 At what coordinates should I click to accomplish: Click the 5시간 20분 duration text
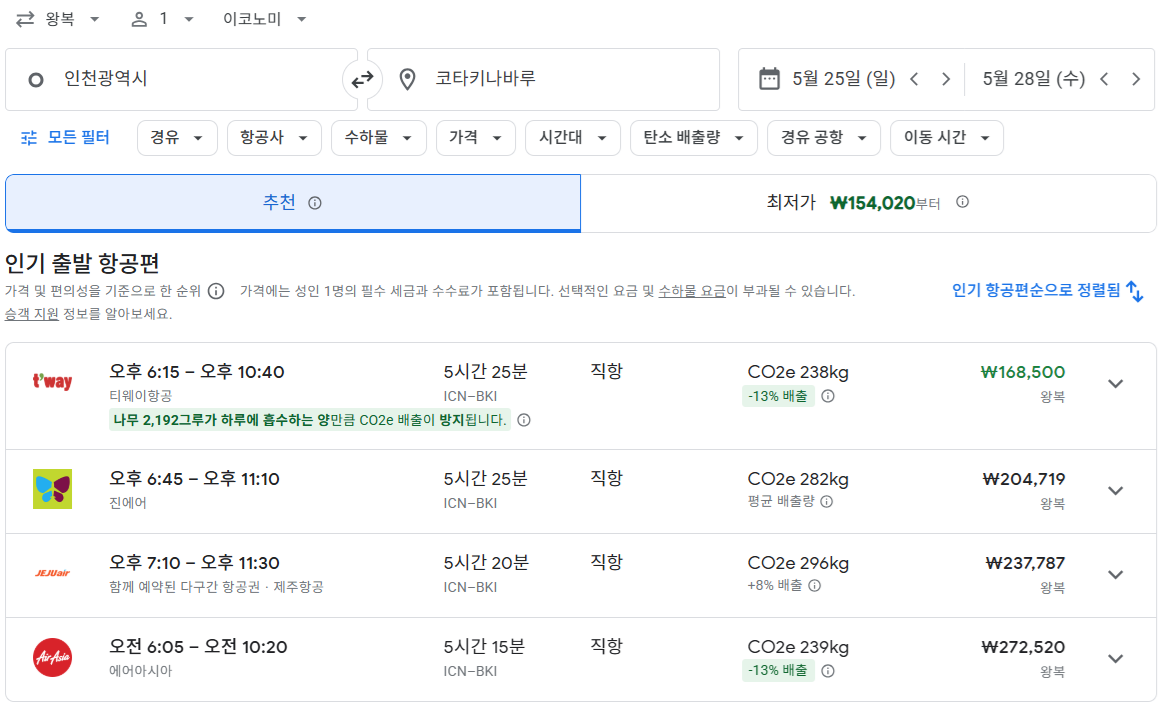point(486,564)
